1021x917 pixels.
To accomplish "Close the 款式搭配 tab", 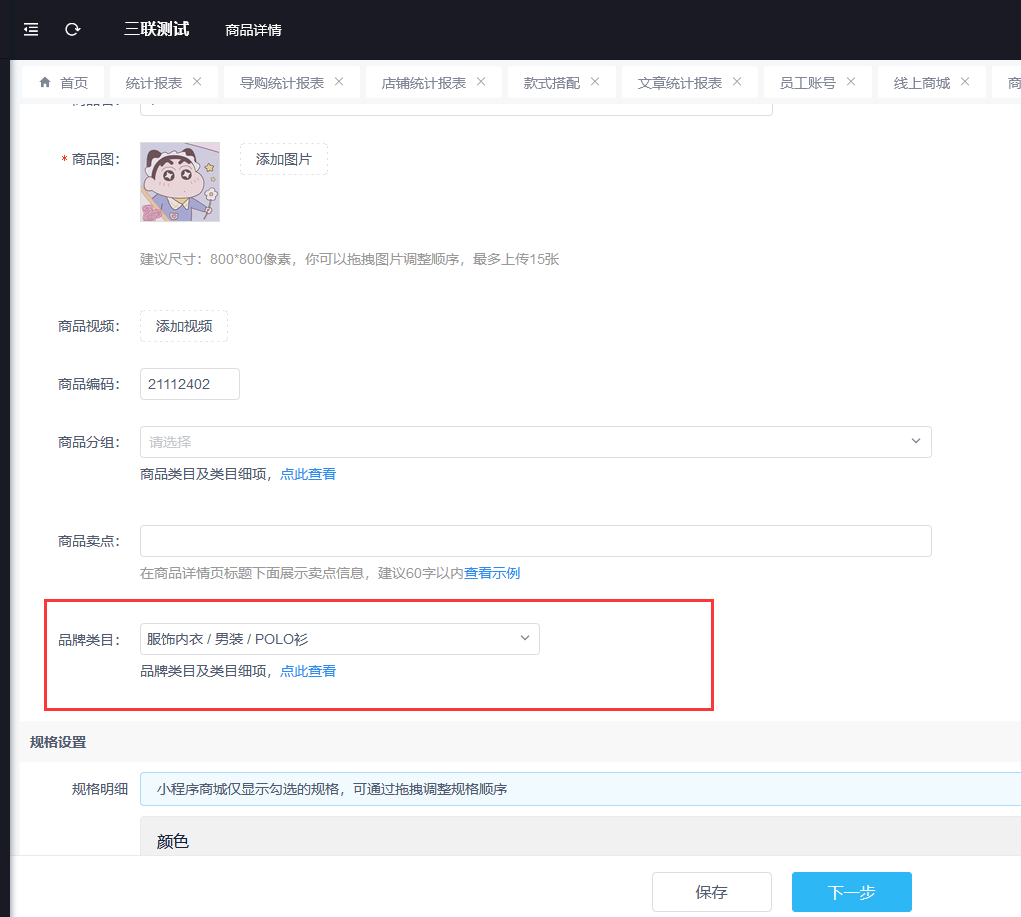I will [594, 81].
